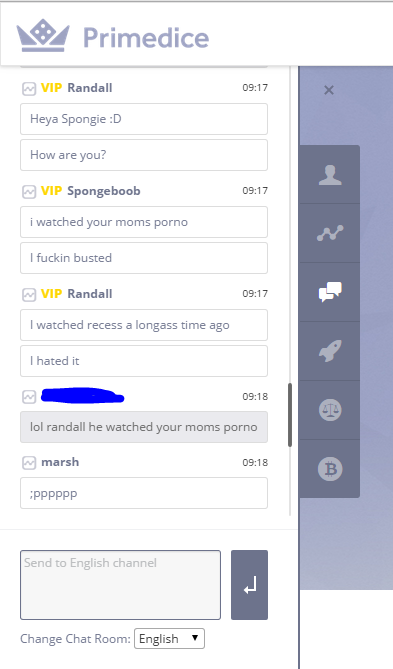Expand the Change Chat Room dropdown
Screen dimensions: 393x669
[x=169, y=639]
